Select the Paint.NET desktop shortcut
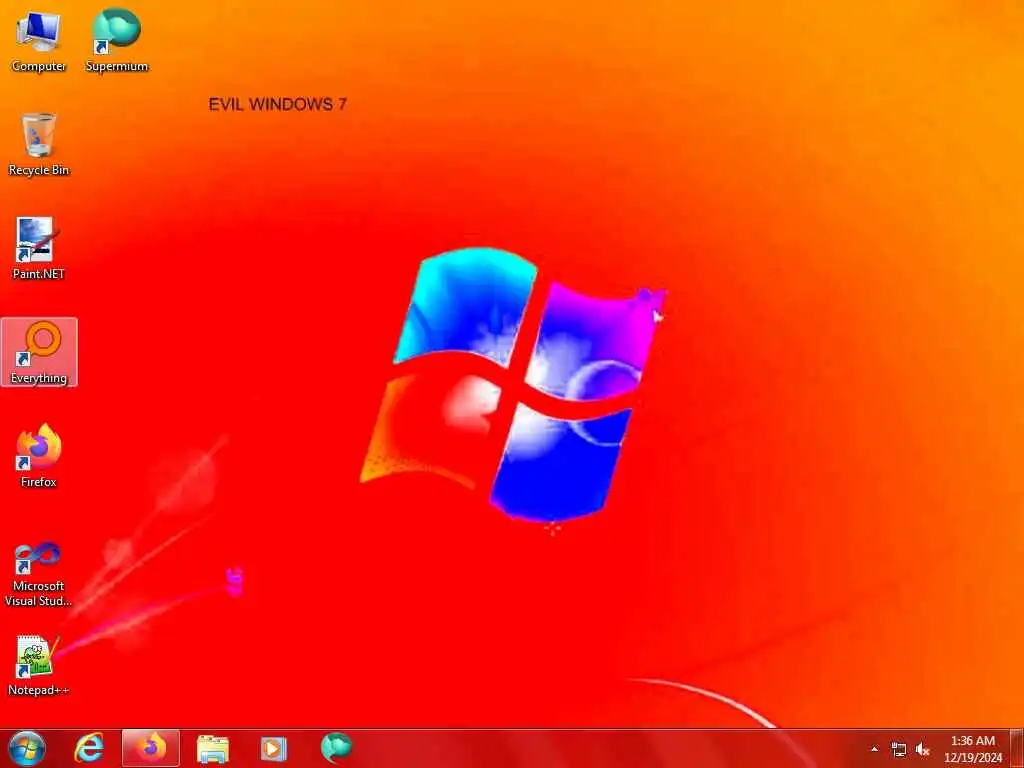This screenshot has width=1024, height=768. tap(39, 249)
